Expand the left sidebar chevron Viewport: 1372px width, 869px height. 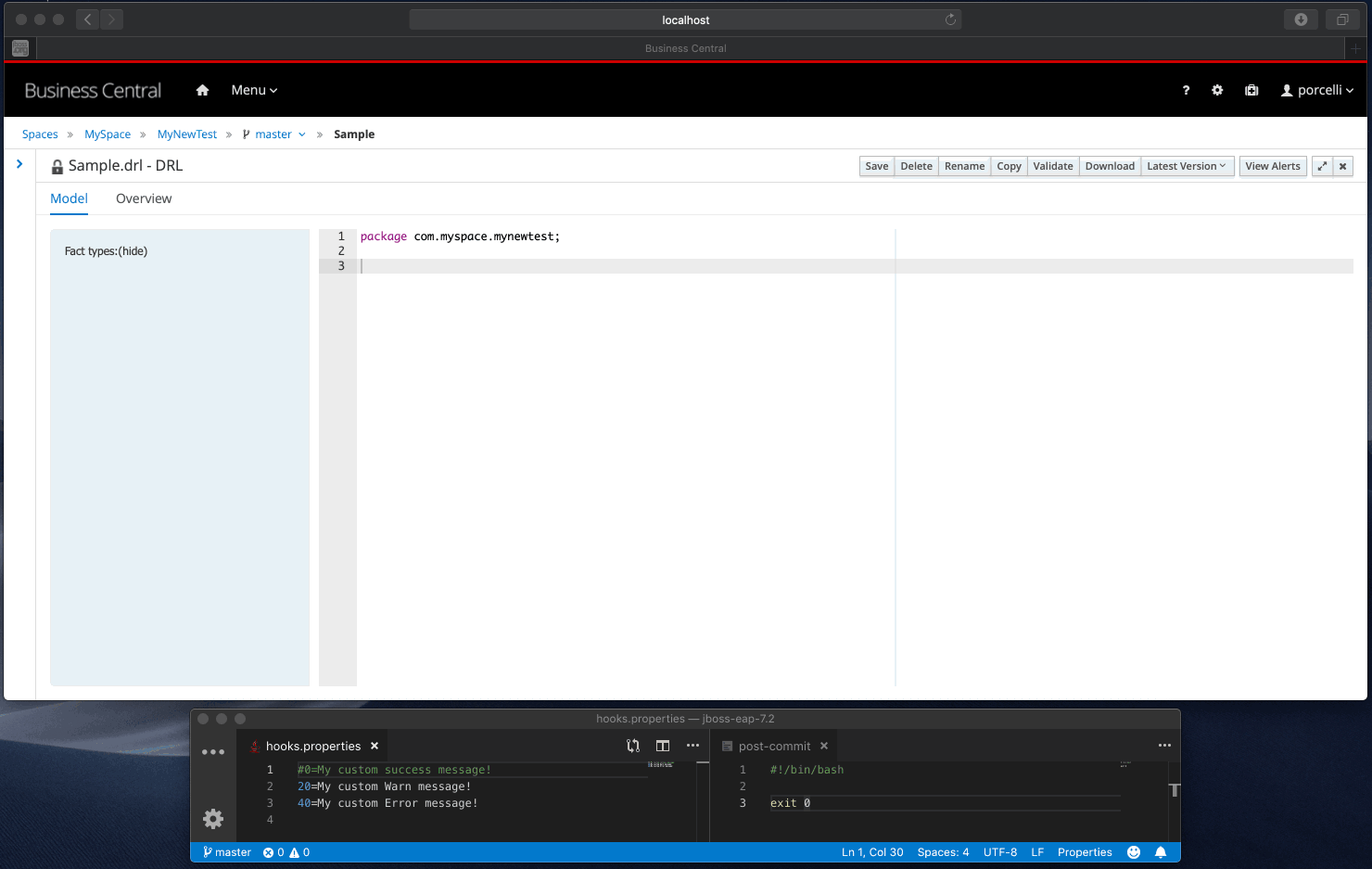tap(19, 164)
